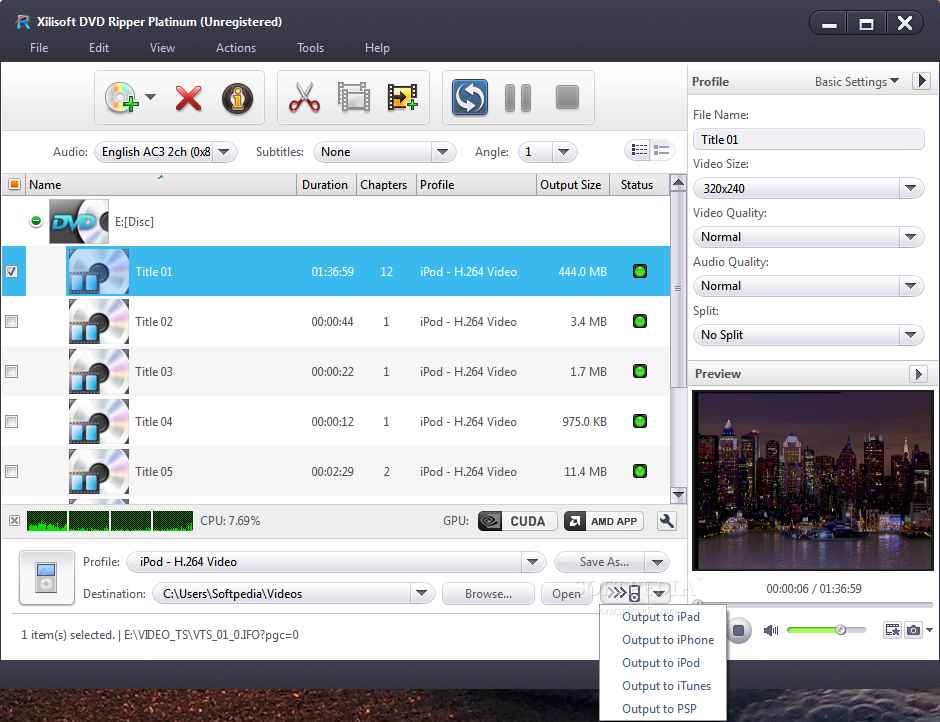Click the Pause toolbar icon

click(518, 98)
